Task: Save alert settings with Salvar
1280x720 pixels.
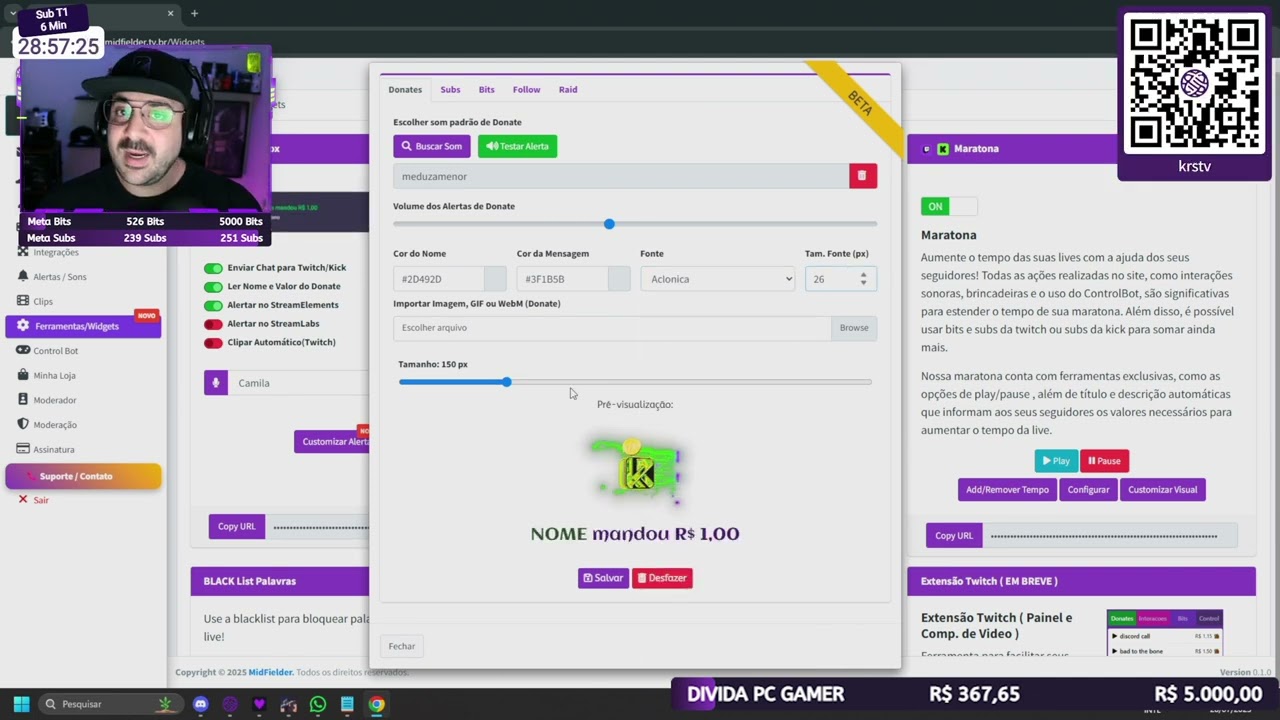Action: [603, 578]
